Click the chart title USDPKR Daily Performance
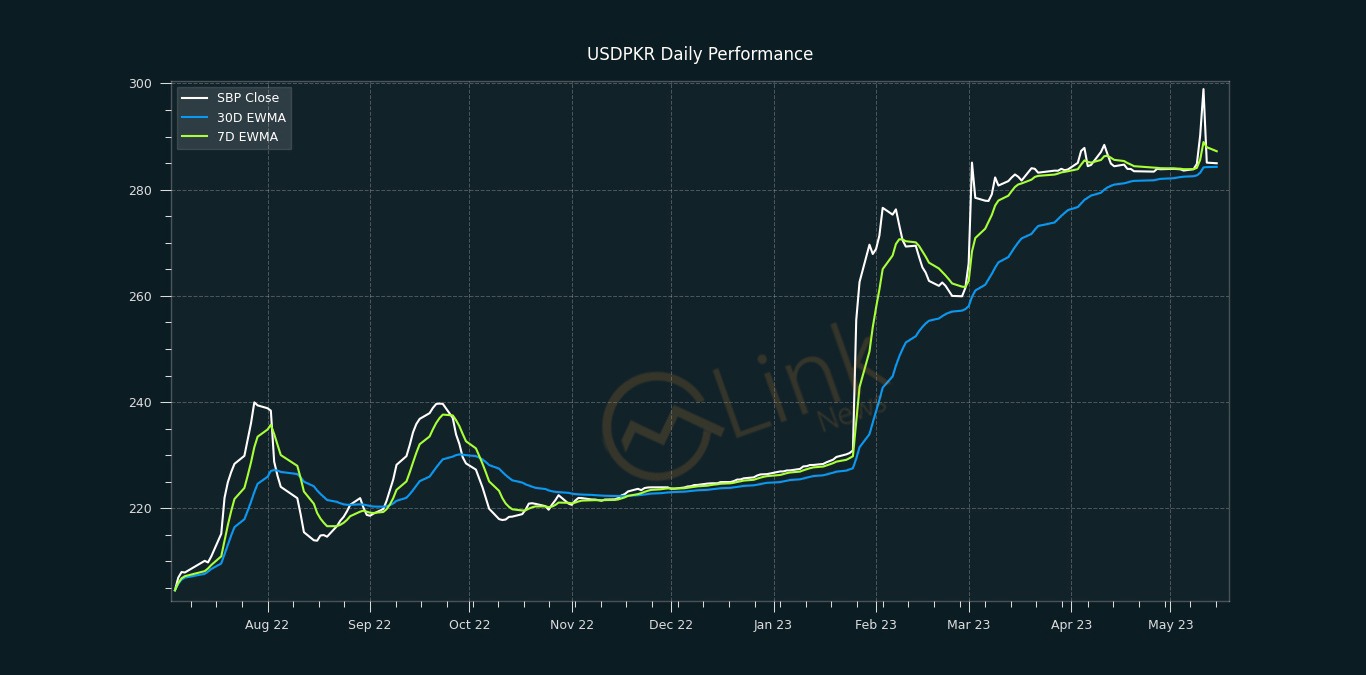 click(x=700, y=54)
